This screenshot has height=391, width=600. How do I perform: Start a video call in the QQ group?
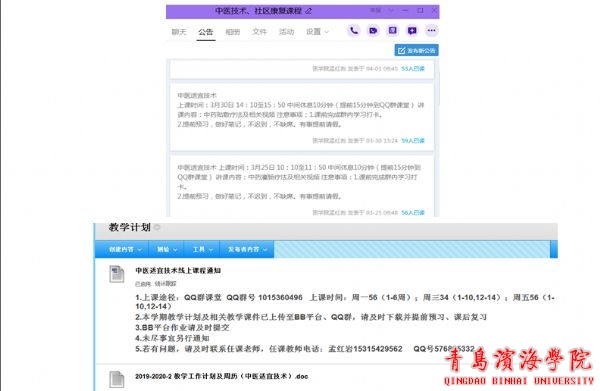click(x=373, y=31)
